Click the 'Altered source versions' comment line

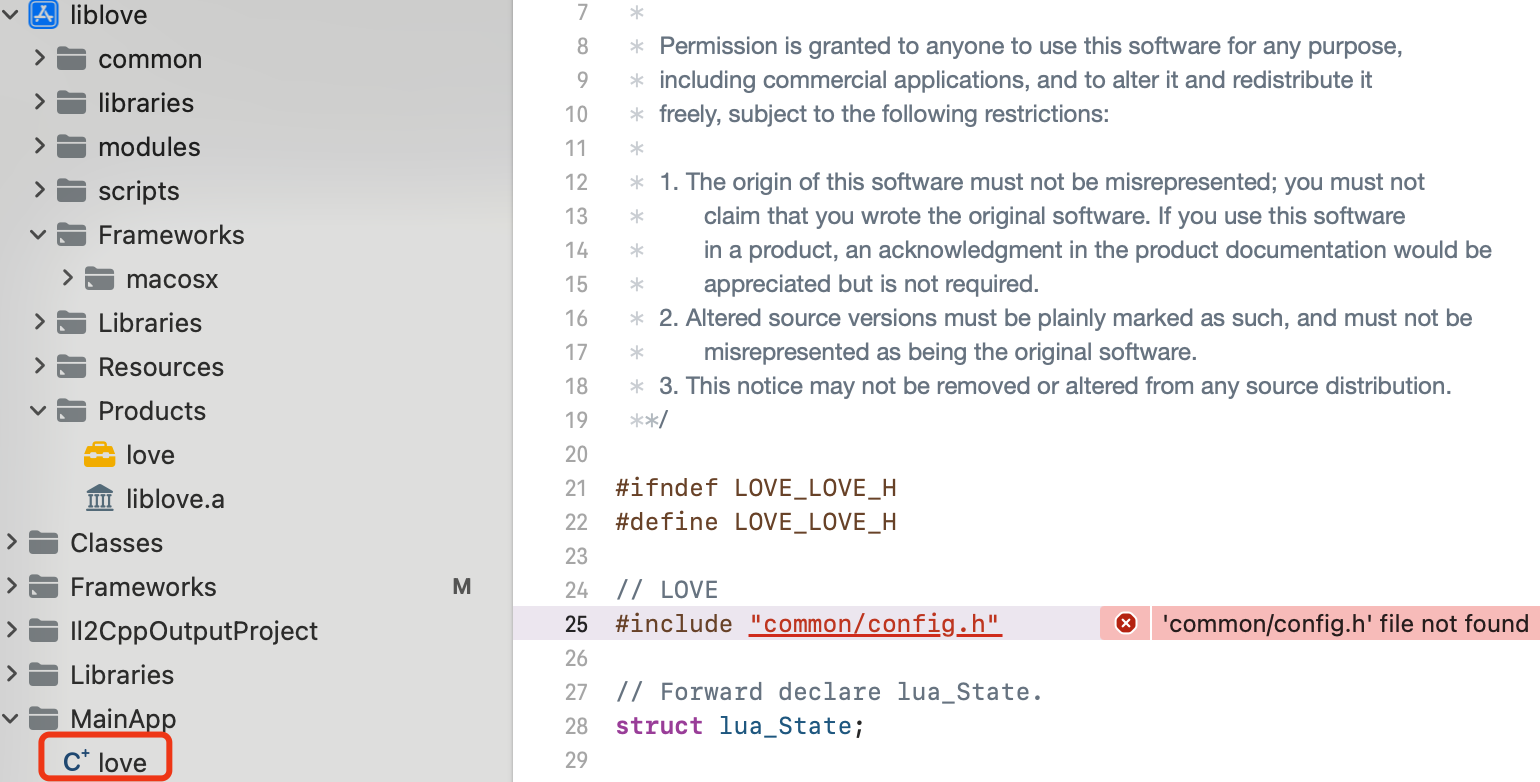1066,318
